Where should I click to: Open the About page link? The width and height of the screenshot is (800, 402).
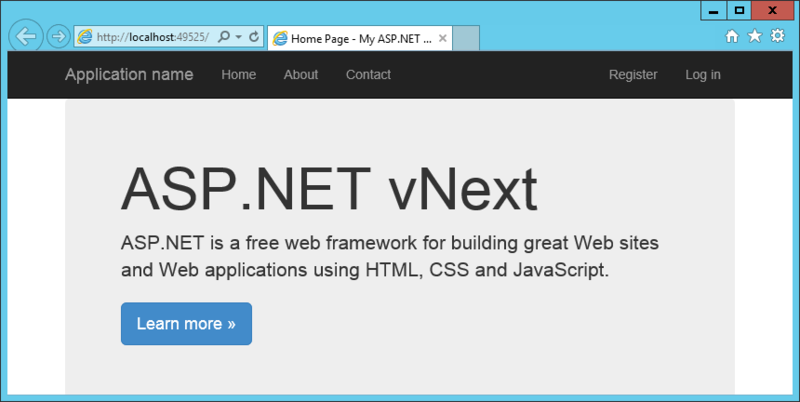pyautogui.click(x=301, y=74)
